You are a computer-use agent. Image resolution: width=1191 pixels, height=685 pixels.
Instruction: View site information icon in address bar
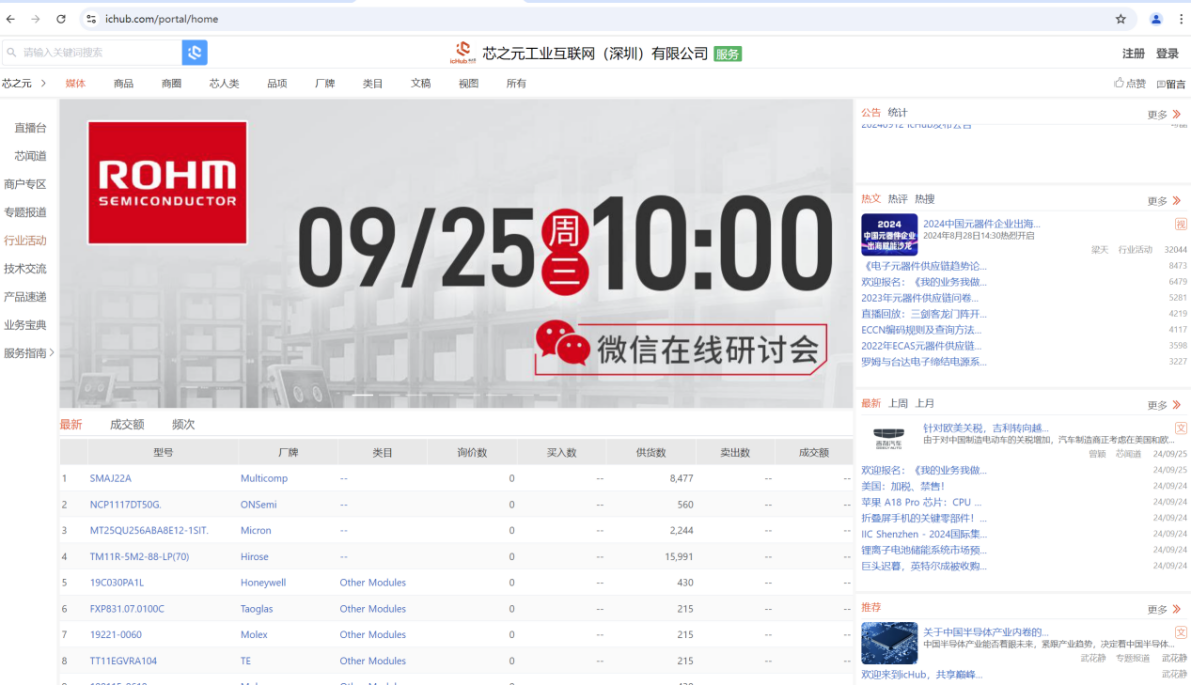click(91, 19)
